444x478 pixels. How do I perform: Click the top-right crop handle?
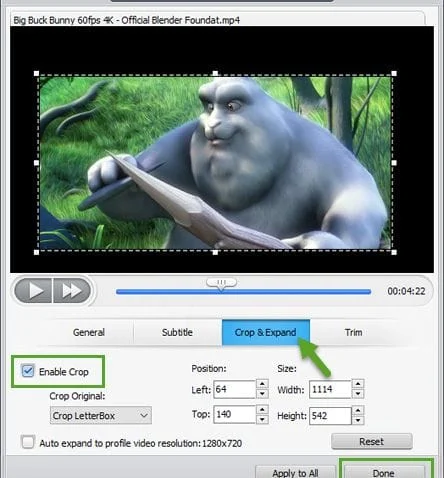394,73
